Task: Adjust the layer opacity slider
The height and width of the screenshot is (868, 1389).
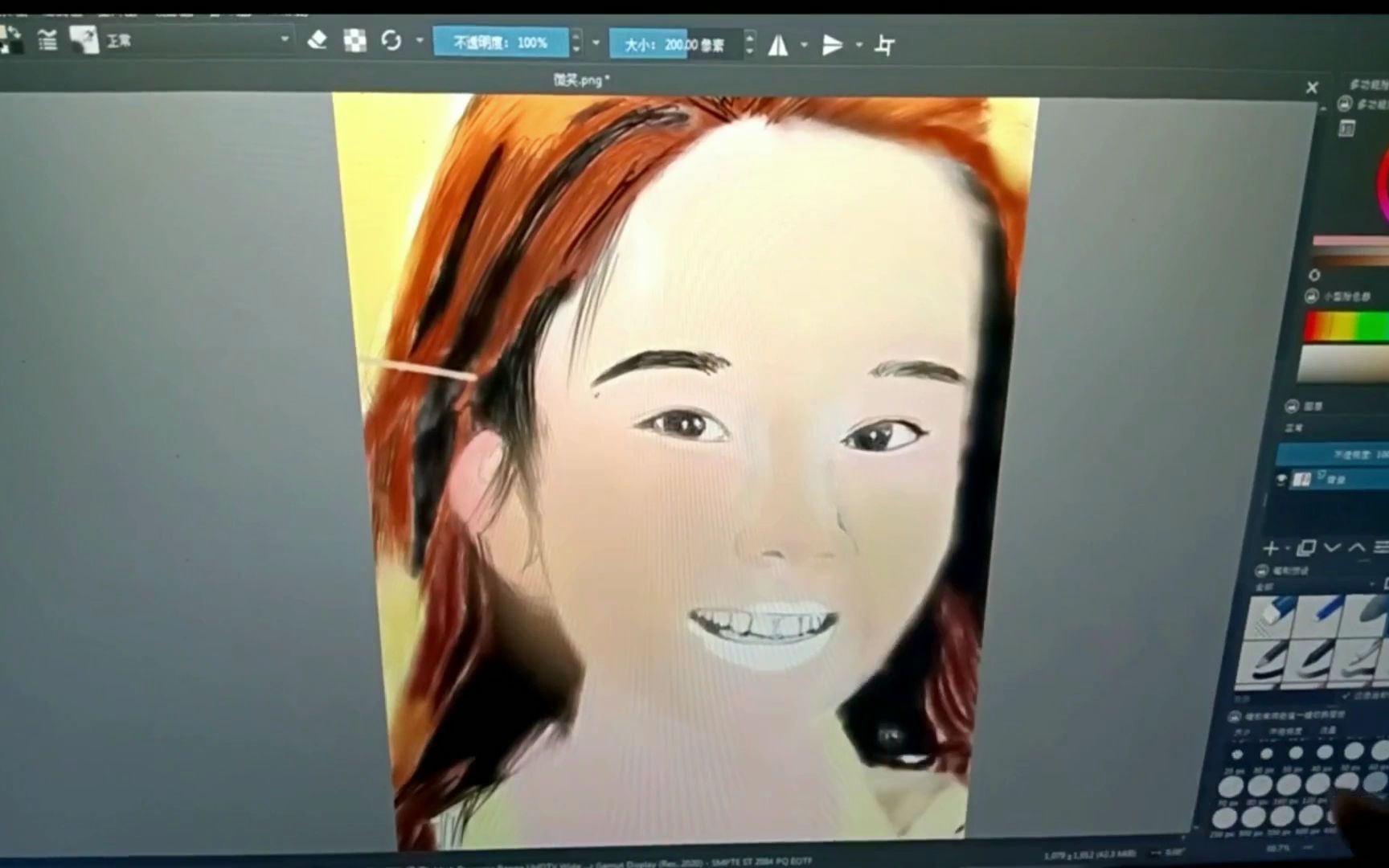Action: [1333, 454]
